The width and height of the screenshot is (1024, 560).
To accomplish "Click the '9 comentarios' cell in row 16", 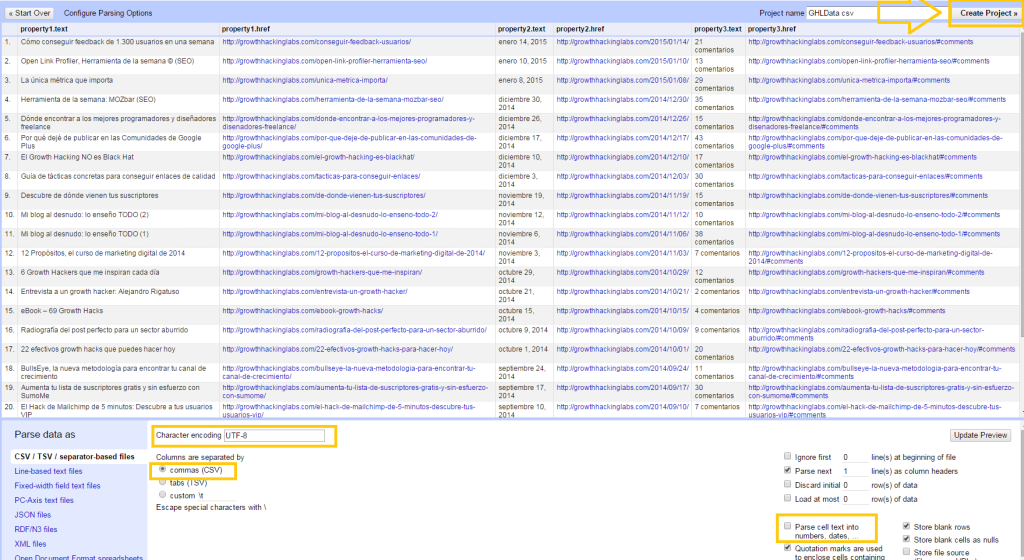I will tap(717, 330).
